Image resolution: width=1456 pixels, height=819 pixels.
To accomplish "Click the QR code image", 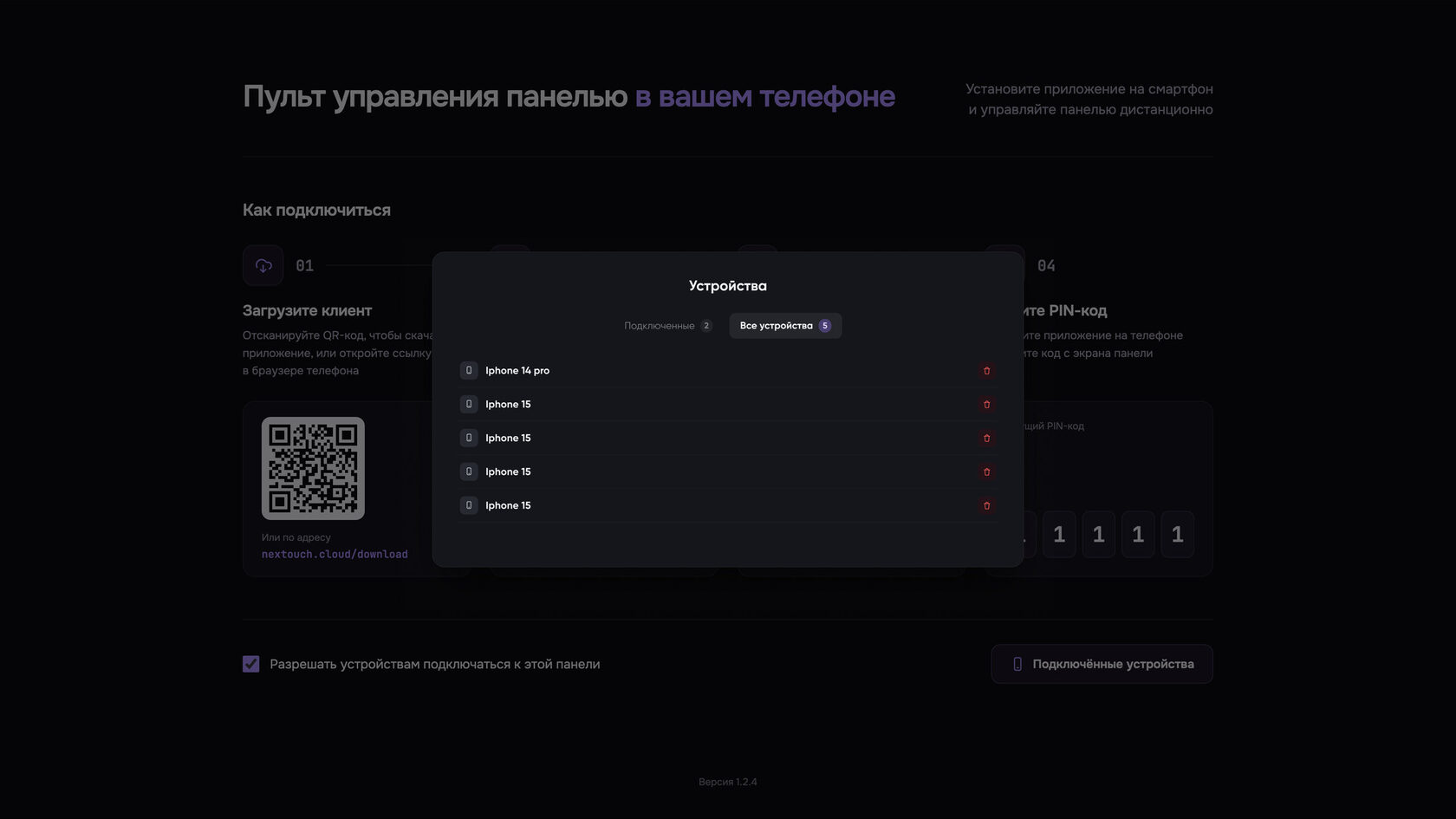I will [x=313, y=468].
